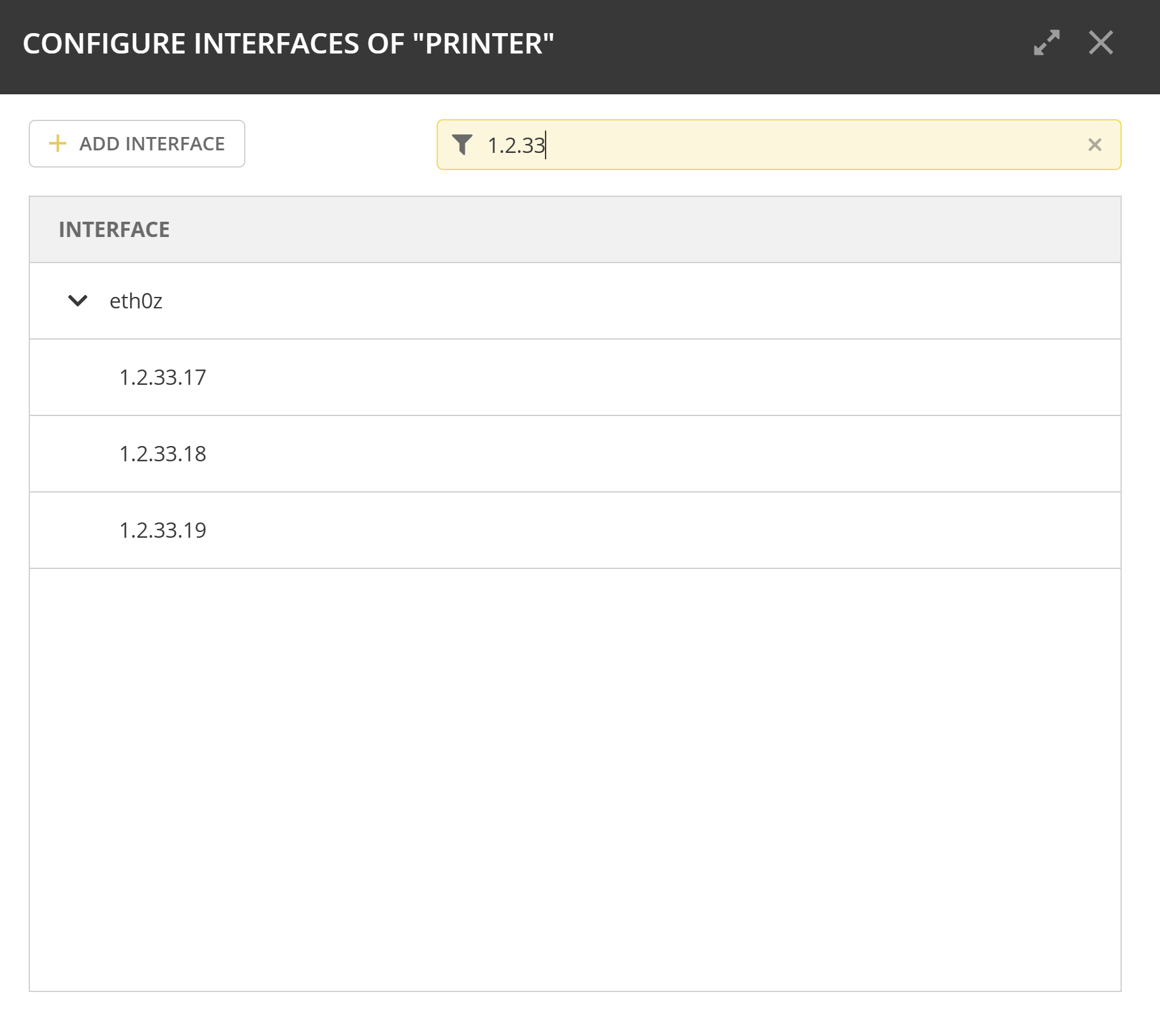Click the blank right side of the INTERFACE header

(829, 229)
